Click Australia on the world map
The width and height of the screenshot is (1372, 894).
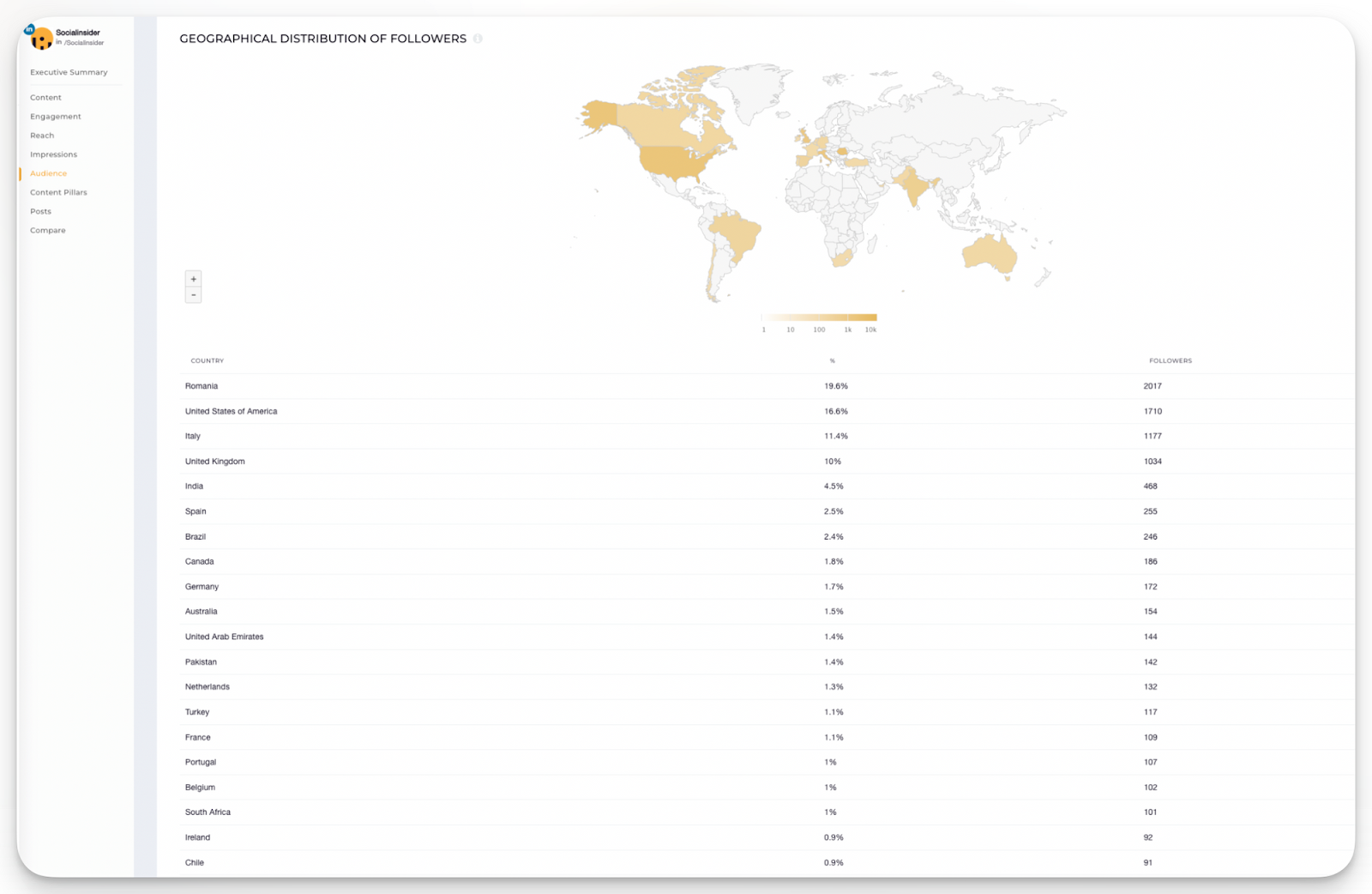(x=989, y=253)
